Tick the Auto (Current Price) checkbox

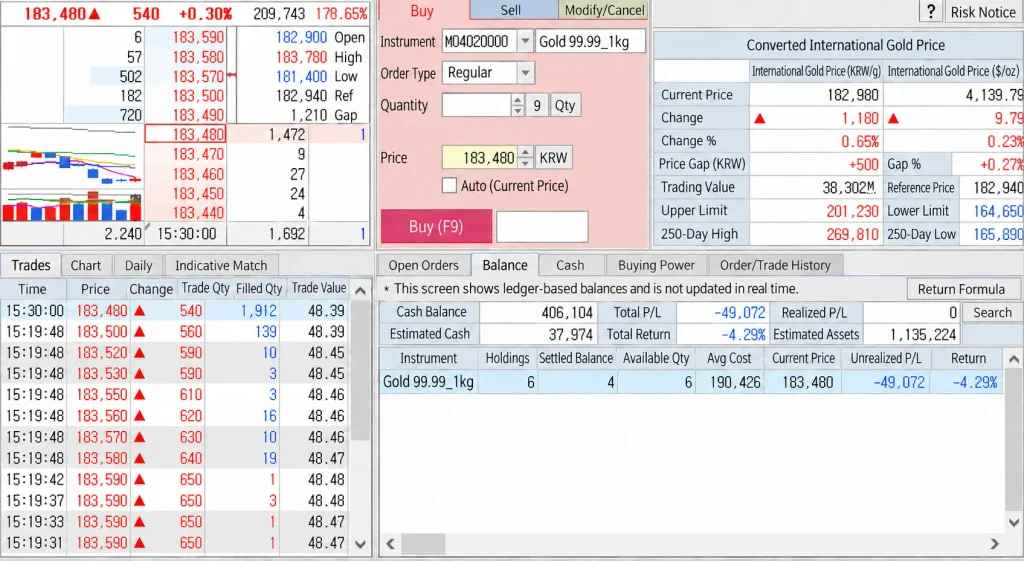[x=449, y=185]
